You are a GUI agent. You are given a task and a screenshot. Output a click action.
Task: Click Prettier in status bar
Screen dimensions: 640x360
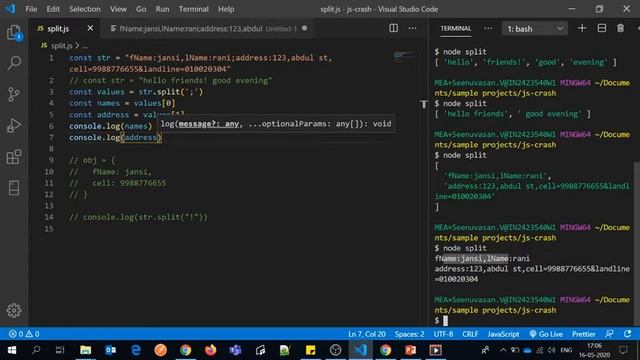583,334
